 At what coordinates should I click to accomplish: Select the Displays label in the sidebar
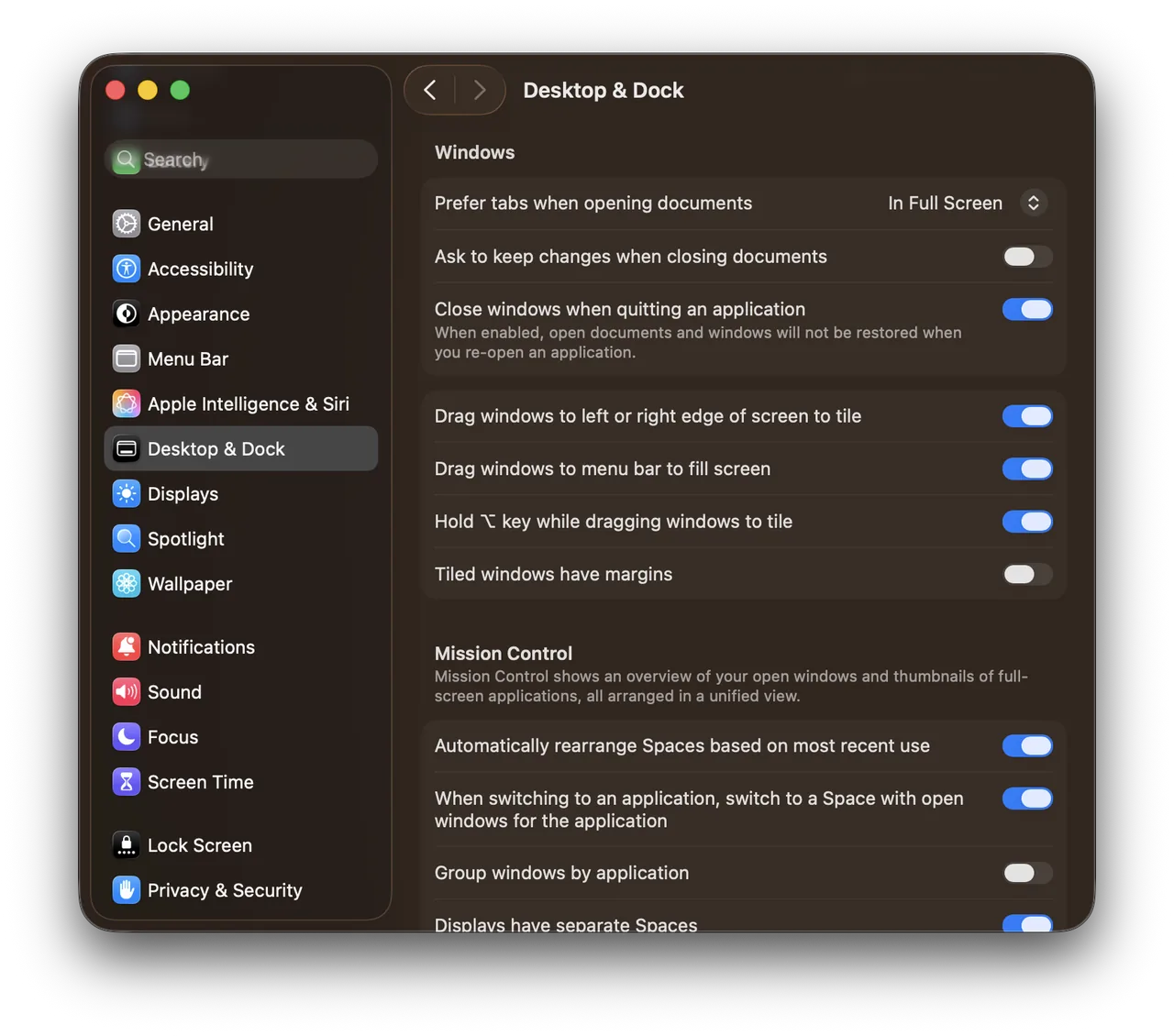183,493
